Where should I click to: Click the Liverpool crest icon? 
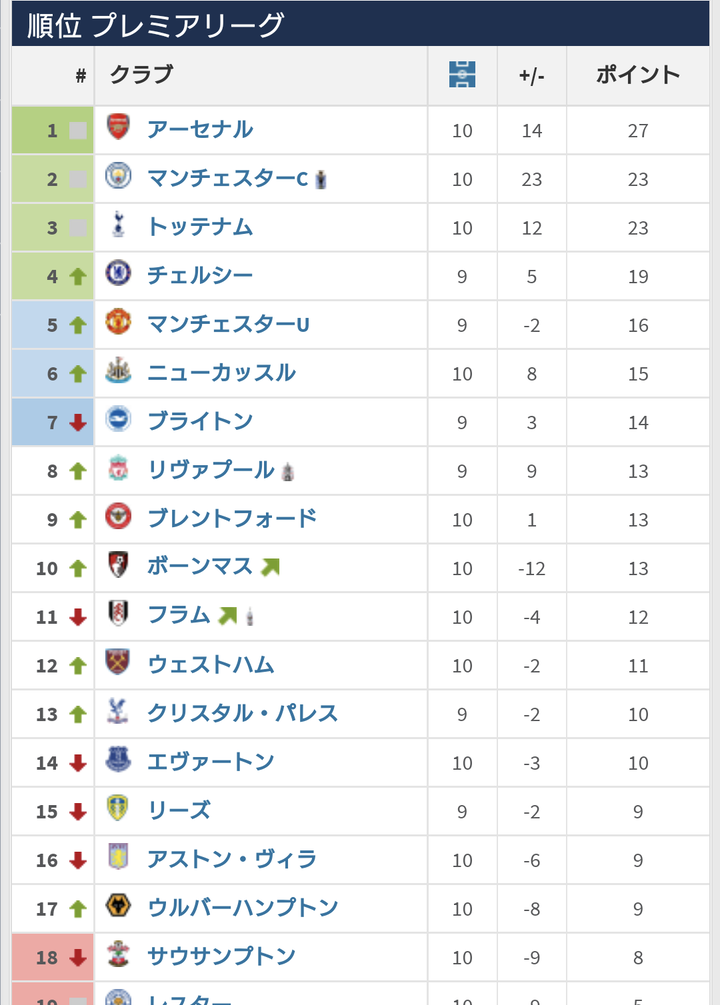118,470
